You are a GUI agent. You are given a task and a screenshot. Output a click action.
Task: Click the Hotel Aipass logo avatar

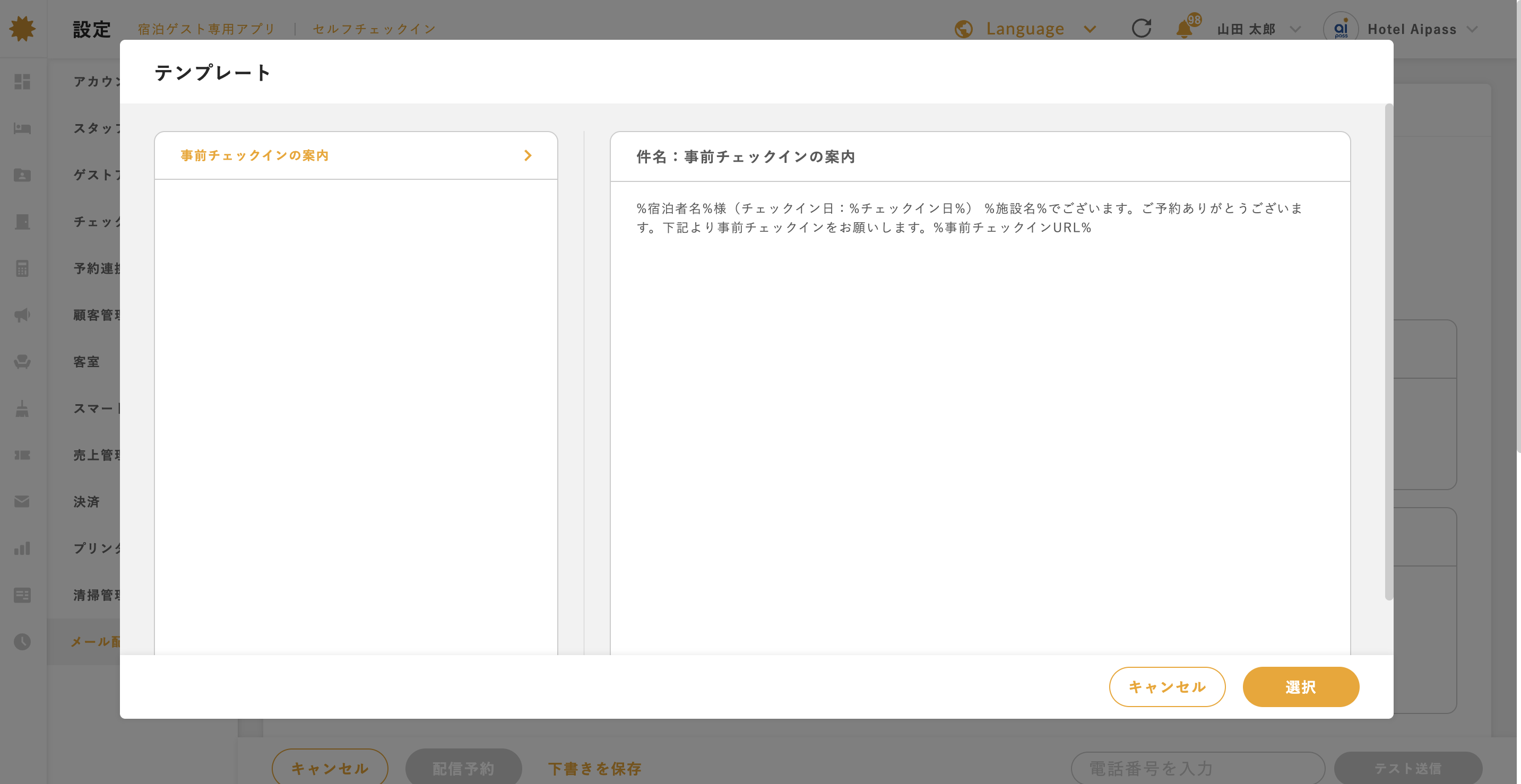[1341, 28]
